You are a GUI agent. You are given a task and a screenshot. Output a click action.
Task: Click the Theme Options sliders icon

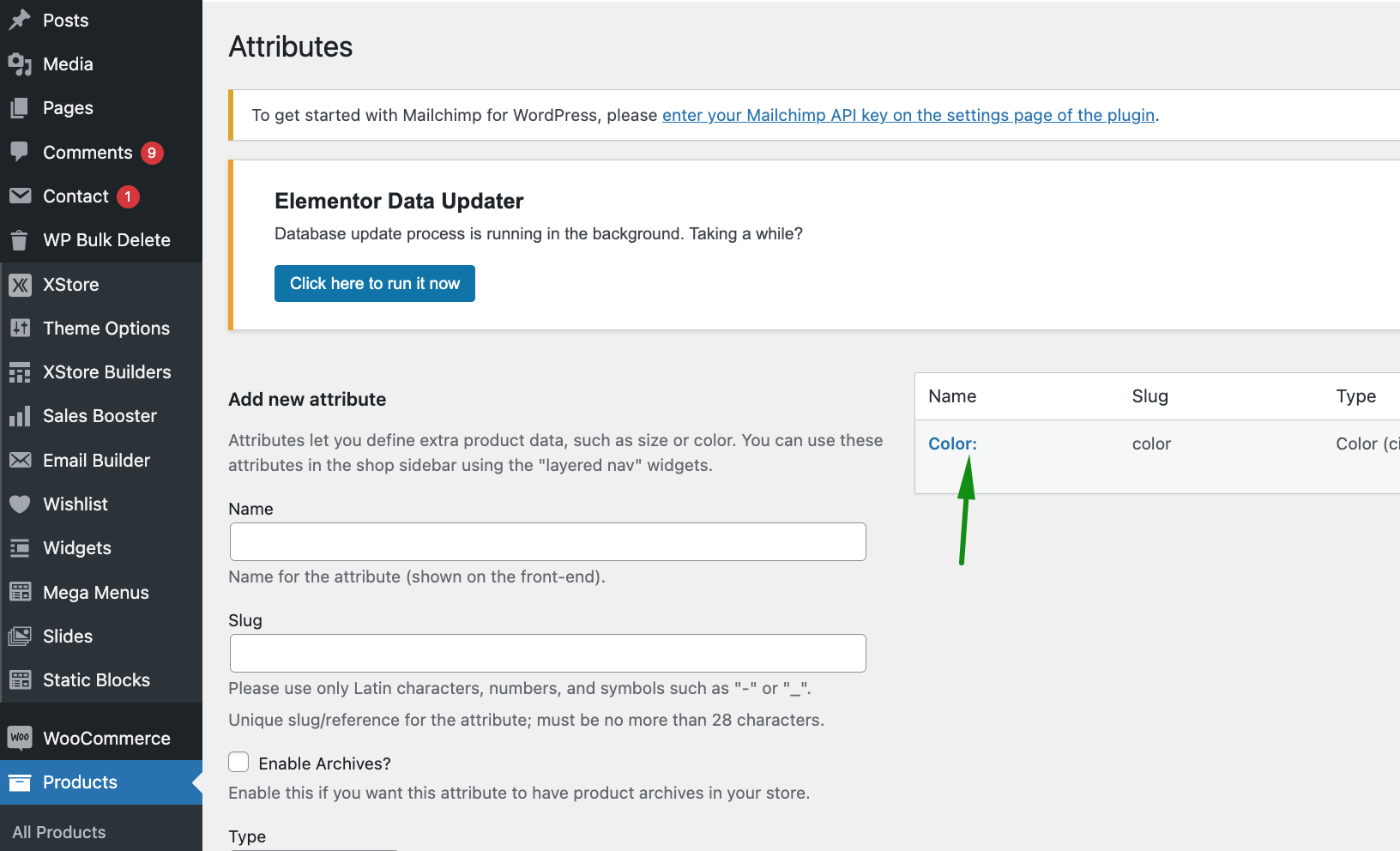coord(20,328)
